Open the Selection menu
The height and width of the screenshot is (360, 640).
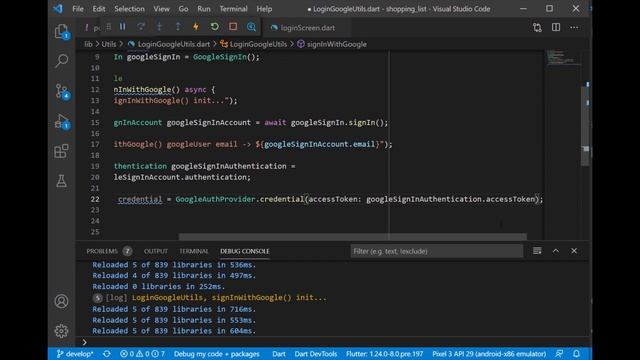129,9
